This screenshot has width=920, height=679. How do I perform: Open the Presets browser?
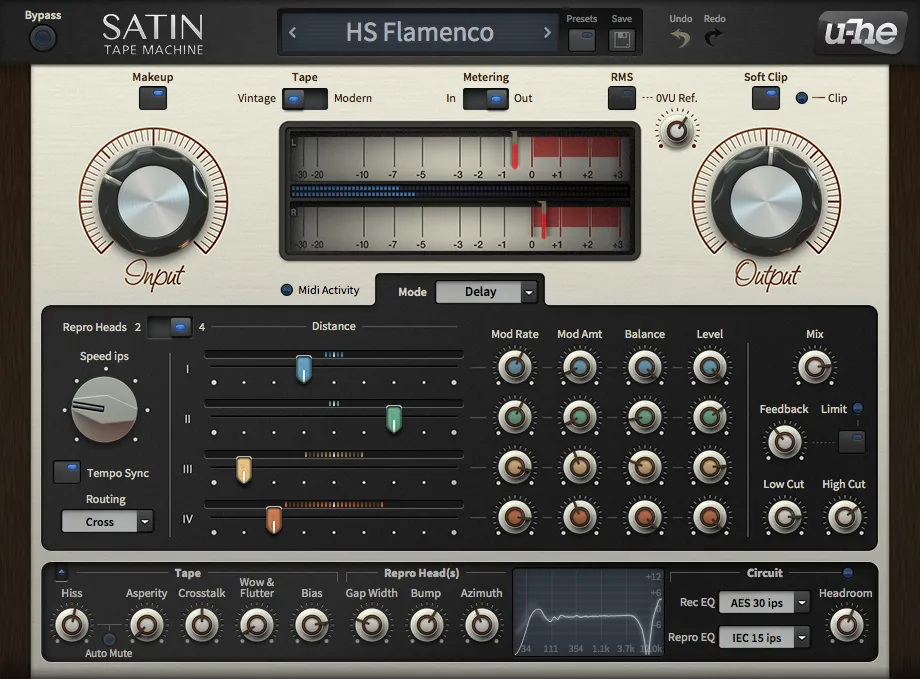[x=581, y=40]
